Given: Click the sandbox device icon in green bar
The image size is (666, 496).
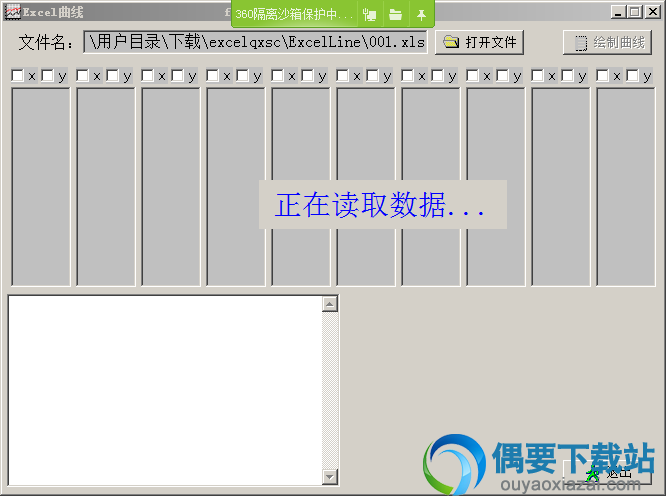Looking at the screenshot, I should click(370, 15).
